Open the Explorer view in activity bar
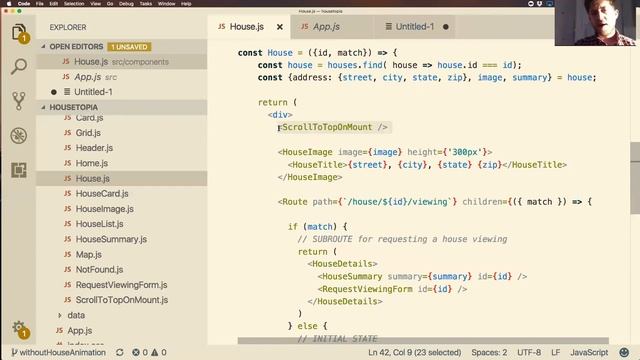This screenshot has width=640, height=360. click(x=19, y=33)
